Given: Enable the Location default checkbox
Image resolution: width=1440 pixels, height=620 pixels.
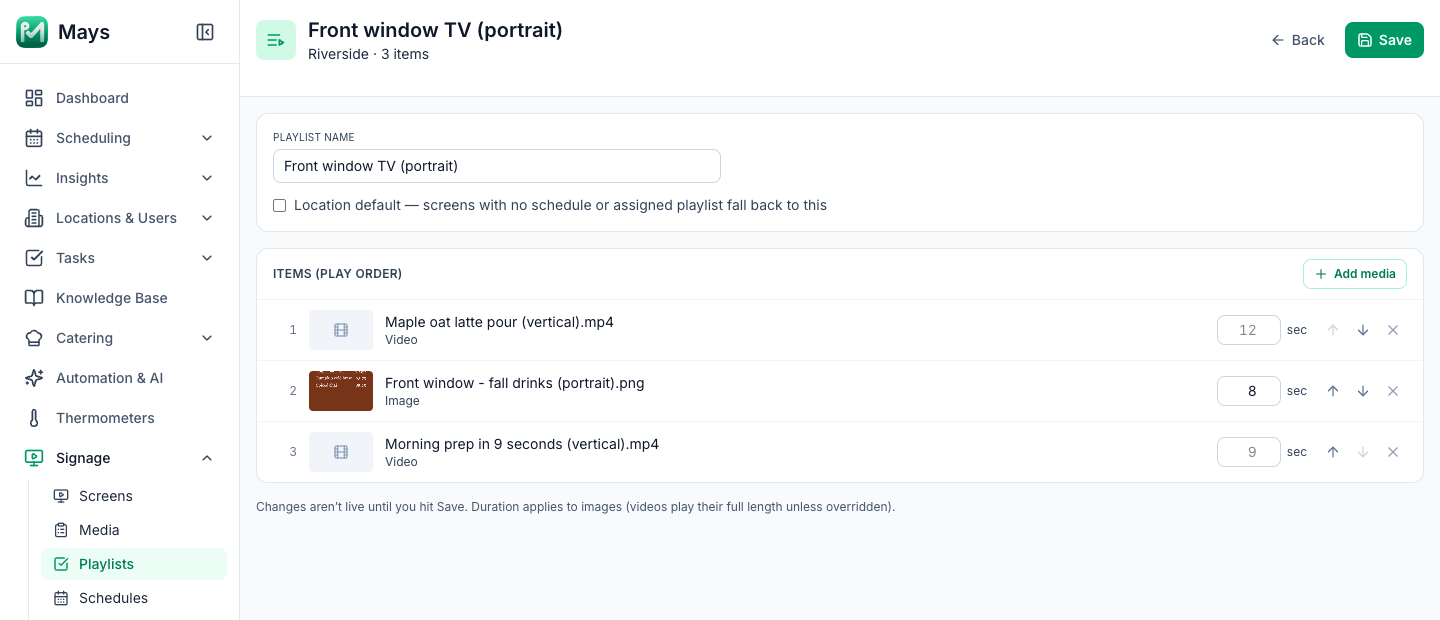Looking at the screenshot, I should tap(280, 205).
